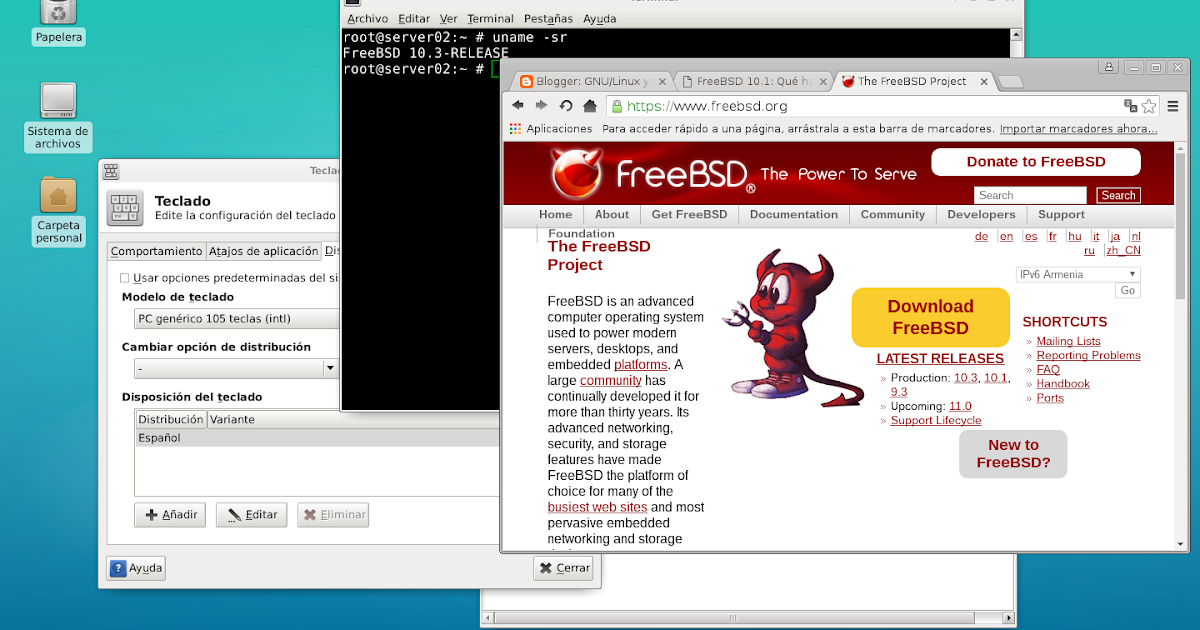Go to browser home page icon
Screen dimensions: 1200x630
(590, 105)
